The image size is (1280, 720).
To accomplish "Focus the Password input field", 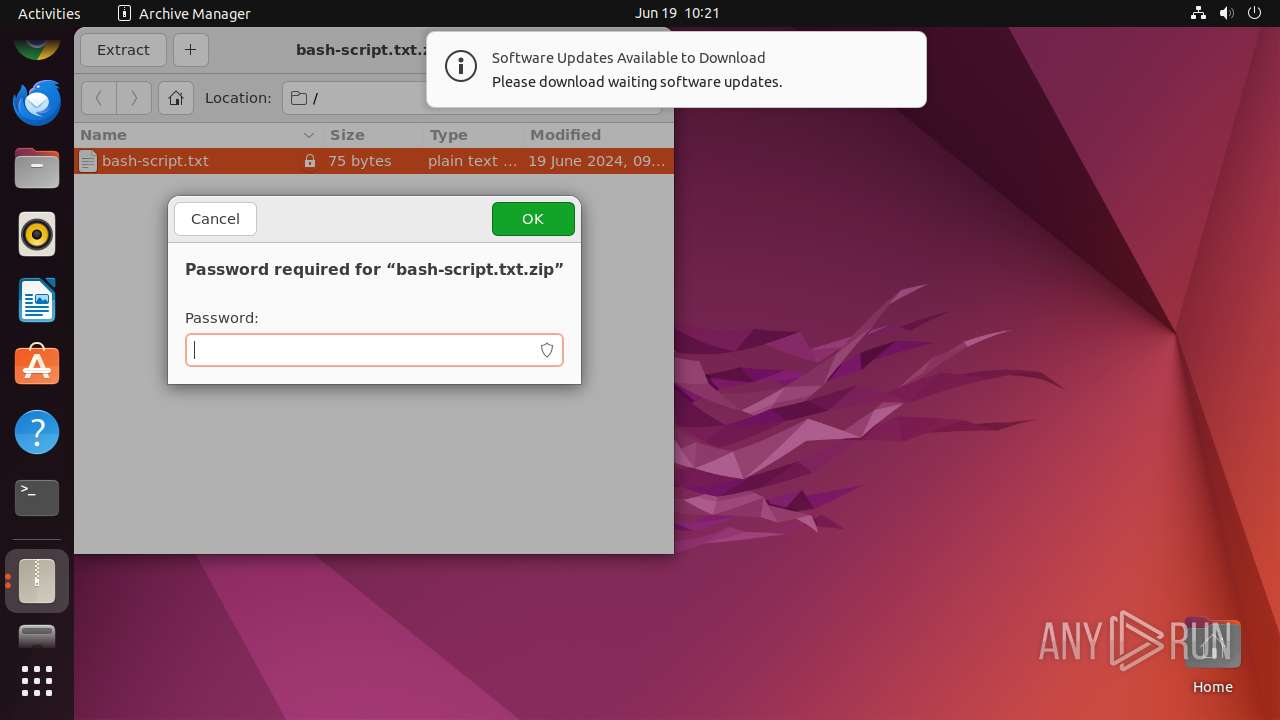I will (x=374, y=350).
